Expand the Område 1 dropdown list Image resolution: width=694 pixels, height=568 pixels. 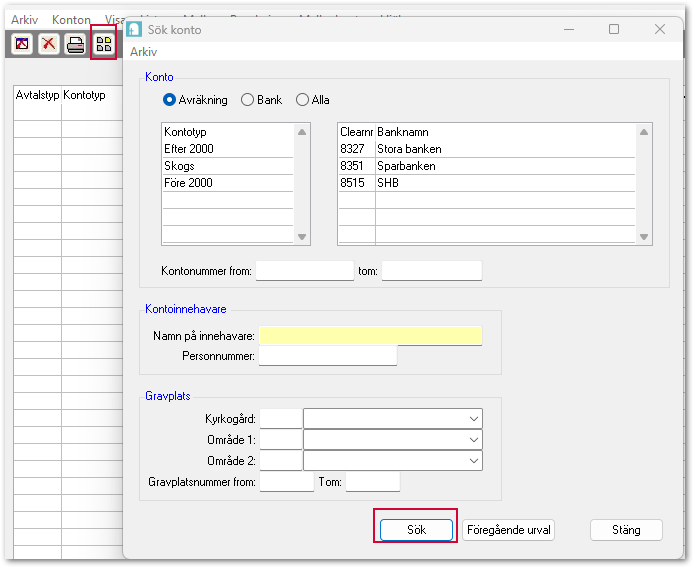click(473, 439)
